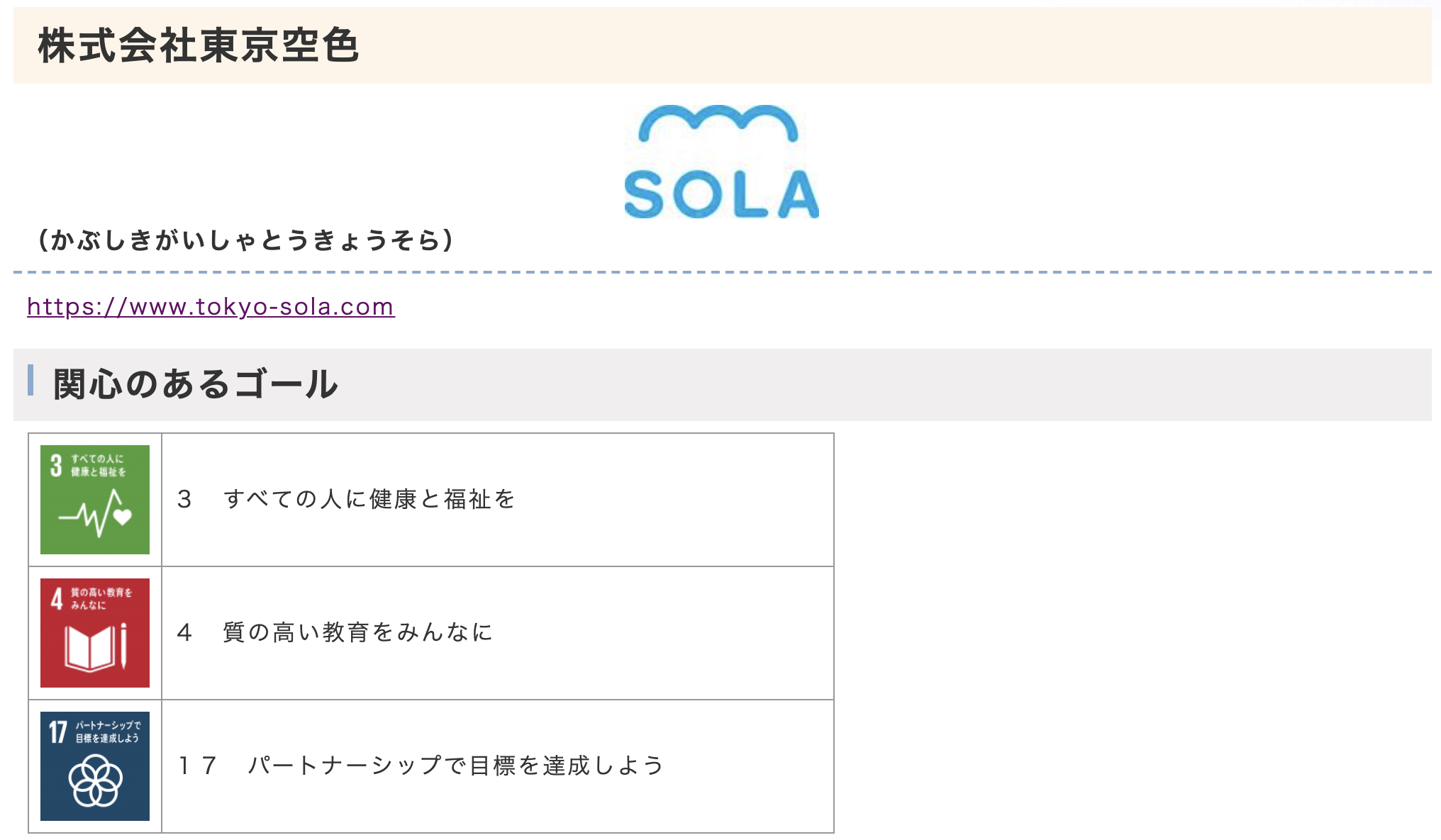Select the 質の高い教育をみんなに text

[x=357, y=632]
